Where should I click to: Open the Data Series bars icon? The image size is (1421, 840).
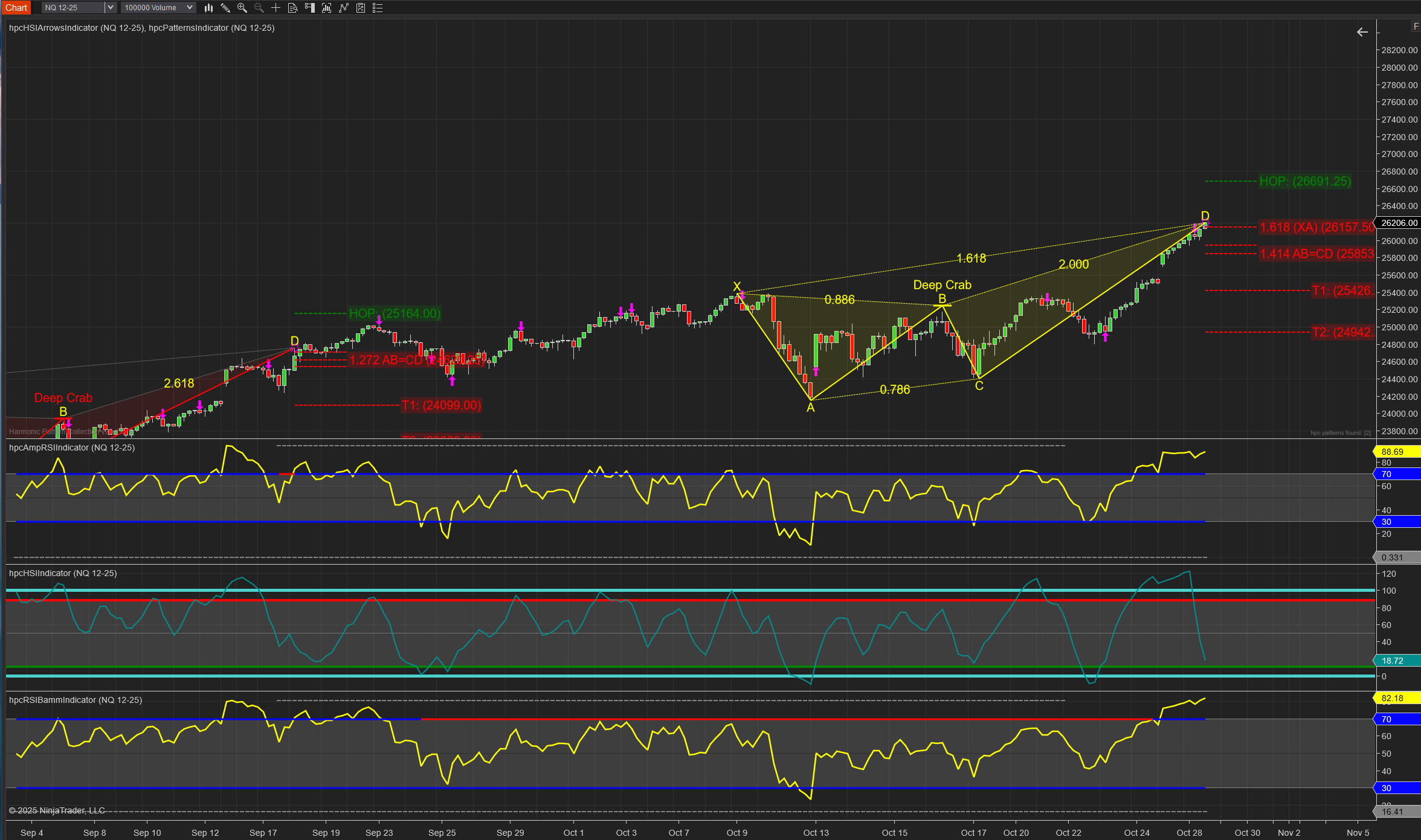click(x=327, y=8)
